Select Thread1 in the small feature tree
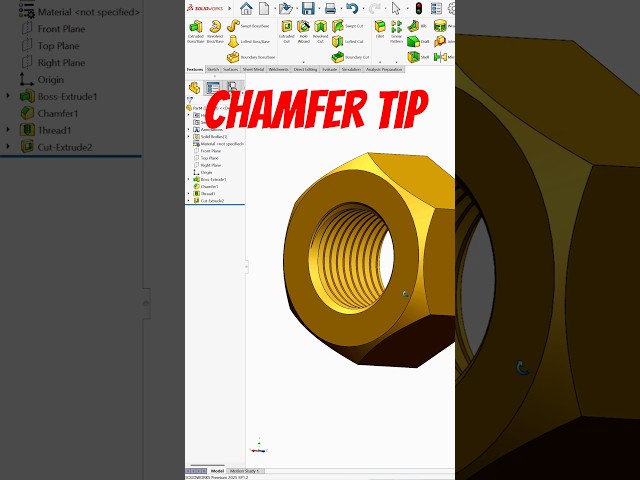The width and height of the screenshot is (640, 480). click(x=204, y=194)
